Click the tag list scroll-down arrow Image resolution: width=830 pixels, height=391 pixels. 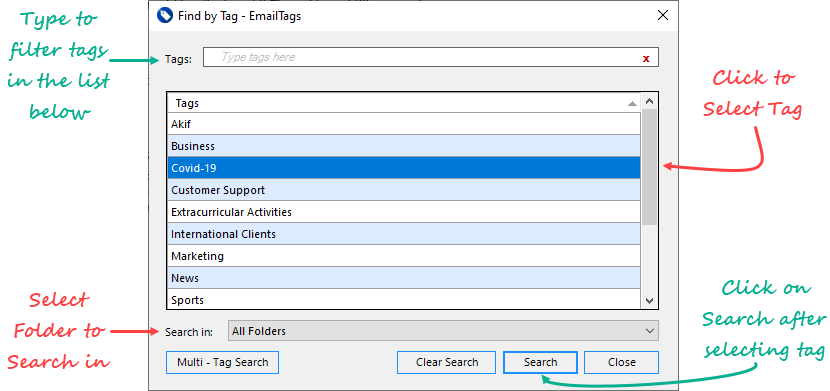click(x=649, y=301)
